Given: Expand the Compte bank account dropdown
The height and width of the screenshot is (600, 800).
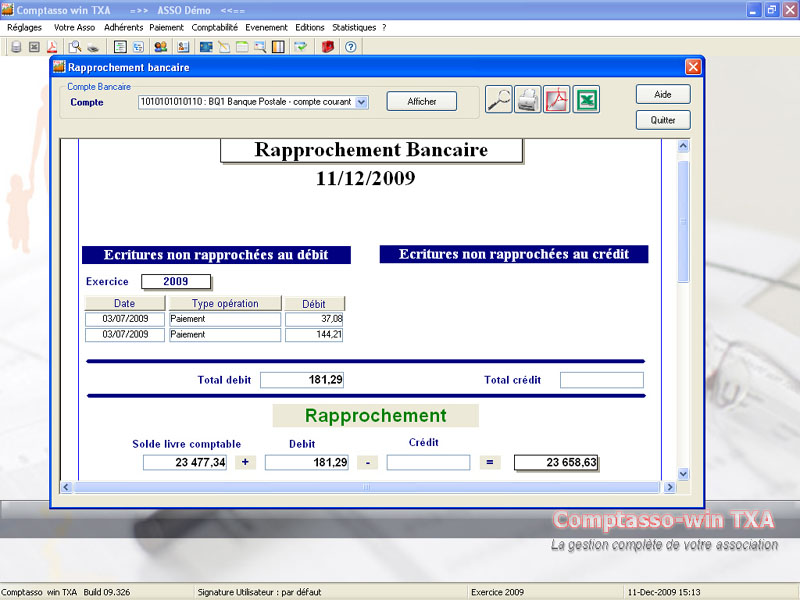Looking at the screenshot, I should point(361,102).
